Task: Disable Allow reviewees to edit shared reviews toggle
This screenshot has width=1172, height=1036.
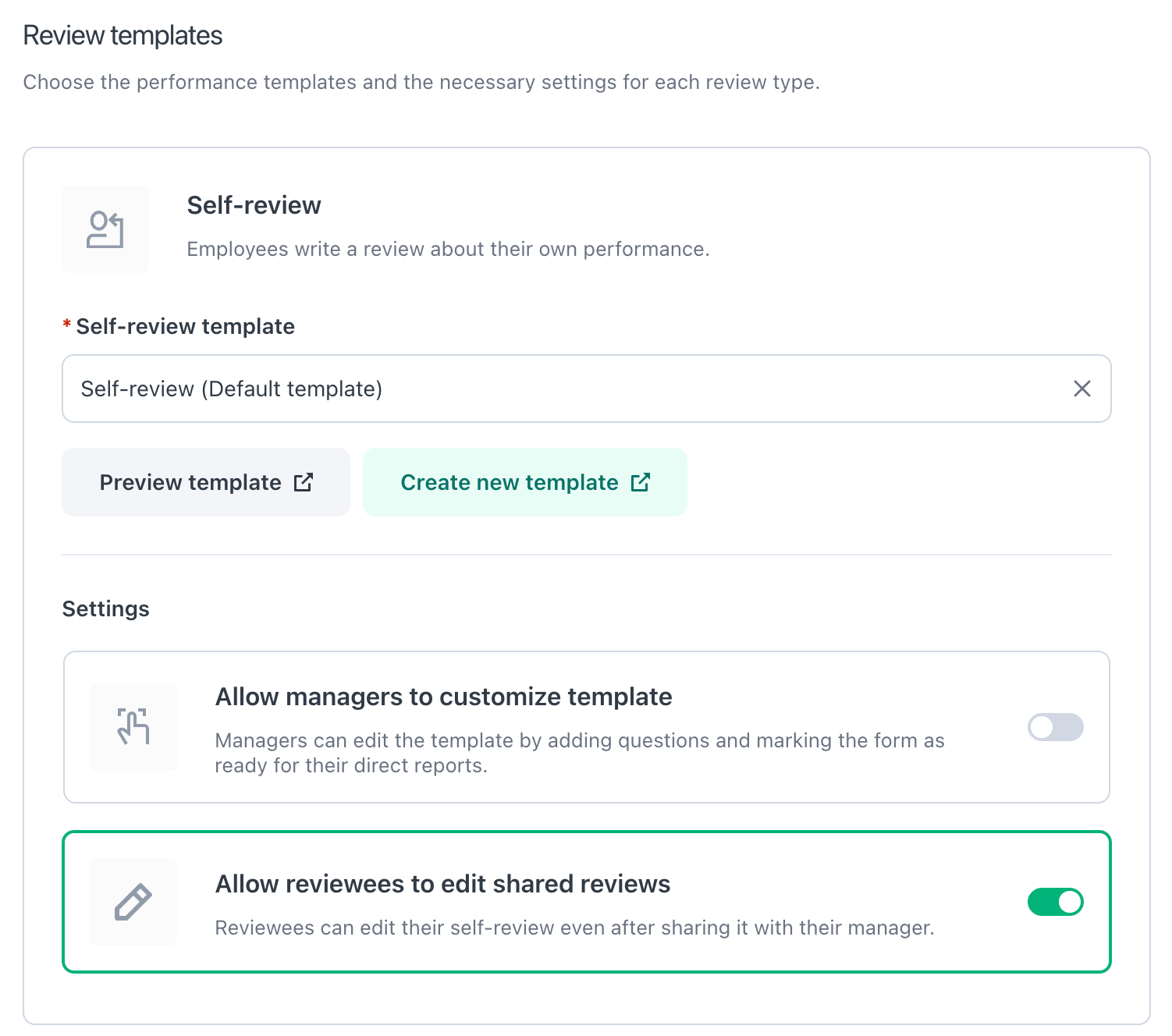Action: coord(1055,902)
